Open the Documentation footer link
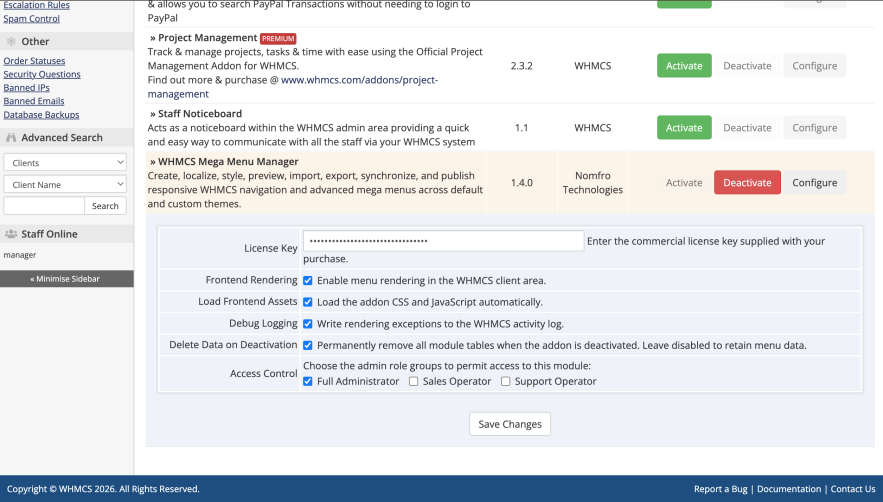 coord(788,489)
